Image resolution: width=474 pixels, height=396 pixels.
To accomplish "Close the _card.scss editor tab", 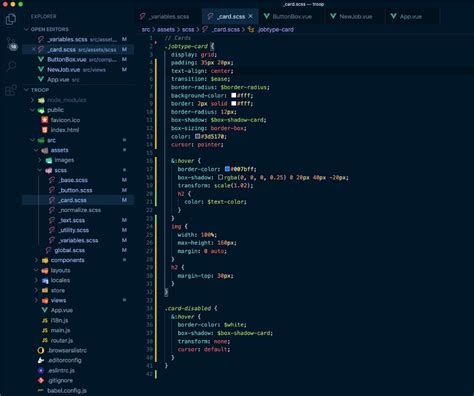I will [x=251, y=16].
